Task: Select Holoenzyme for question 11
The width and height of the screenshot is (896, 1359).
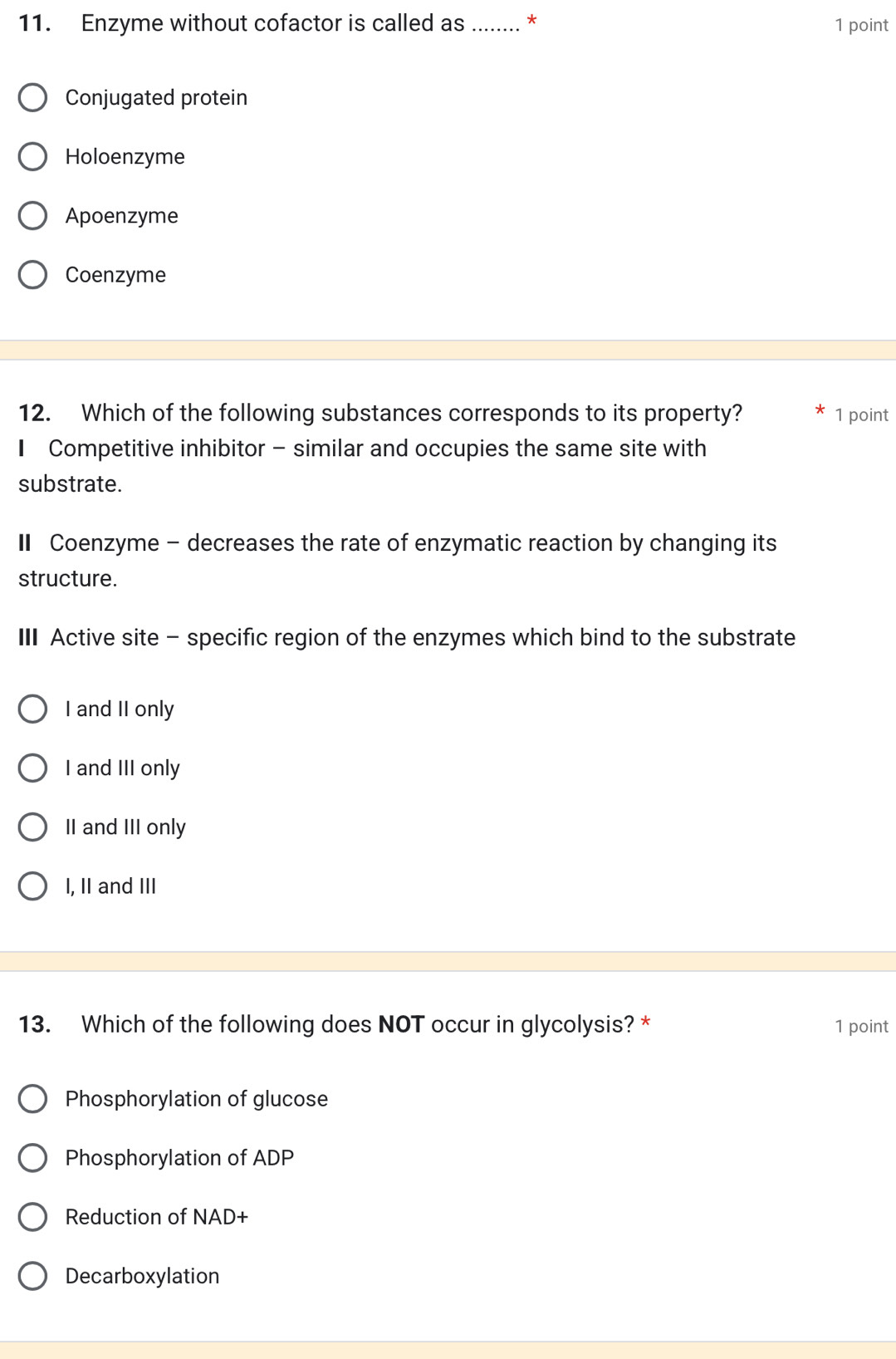Action: click(33, 157)
